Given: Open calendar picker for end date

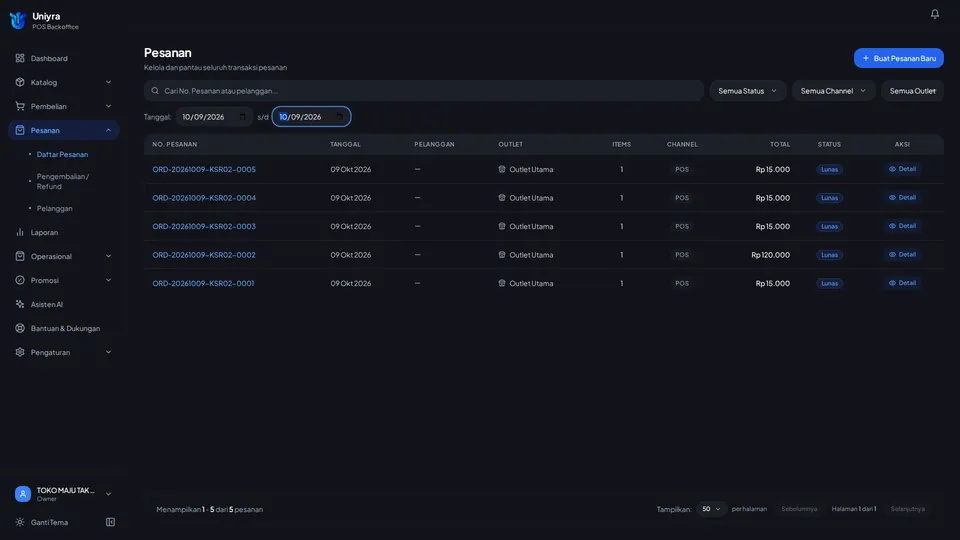Looking at the screenshot, I should (x=340, y=116).
